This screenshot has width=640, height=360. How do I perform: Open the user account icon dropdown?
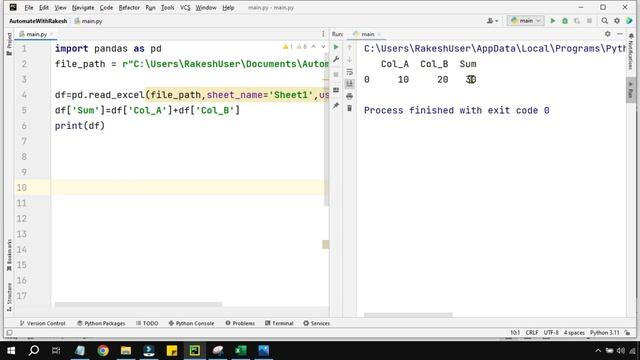click(x=492, y=21)
